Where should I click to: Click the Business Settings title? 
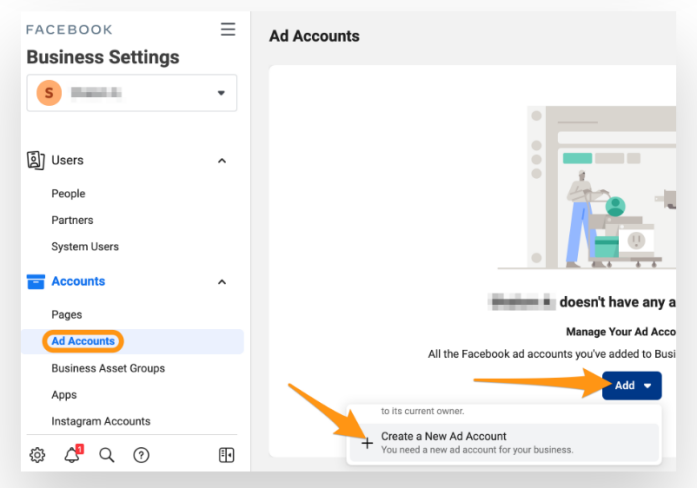point(103,57)
